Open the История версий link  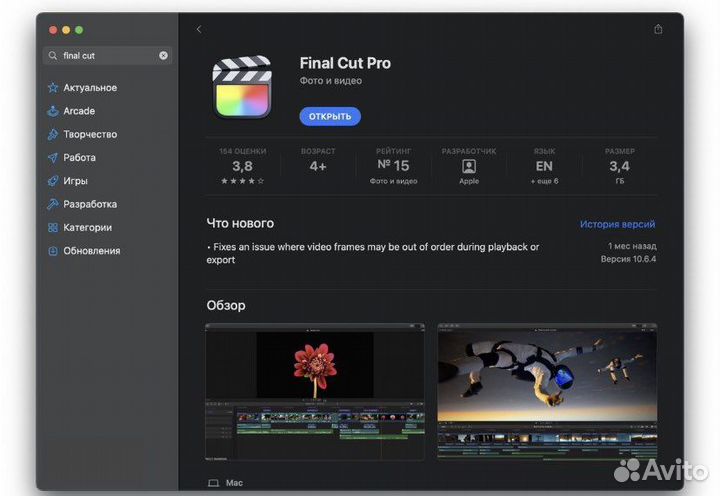tap(617, 224)
